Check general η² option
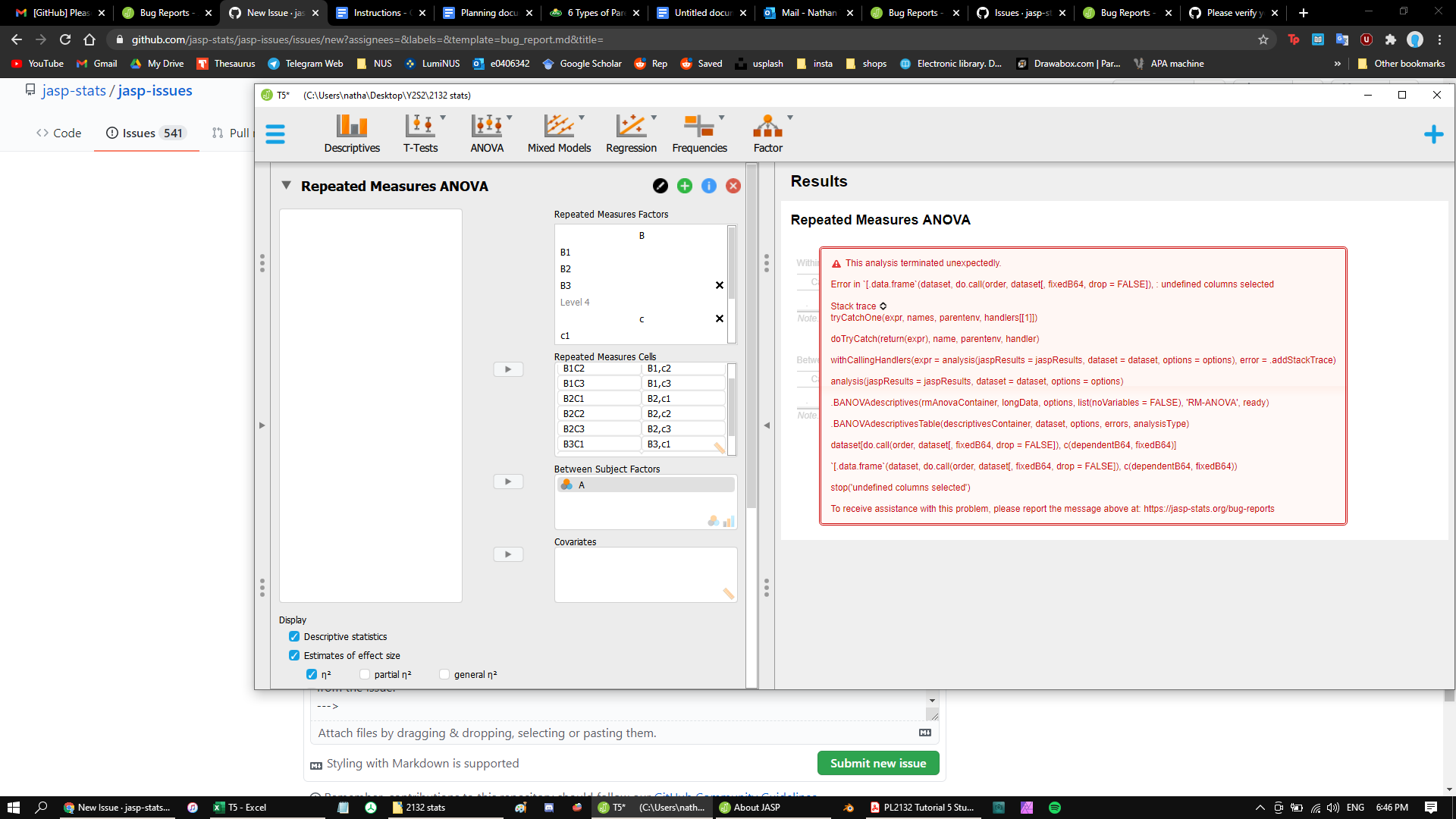1456x819 pixels. (x=444, y=674)
